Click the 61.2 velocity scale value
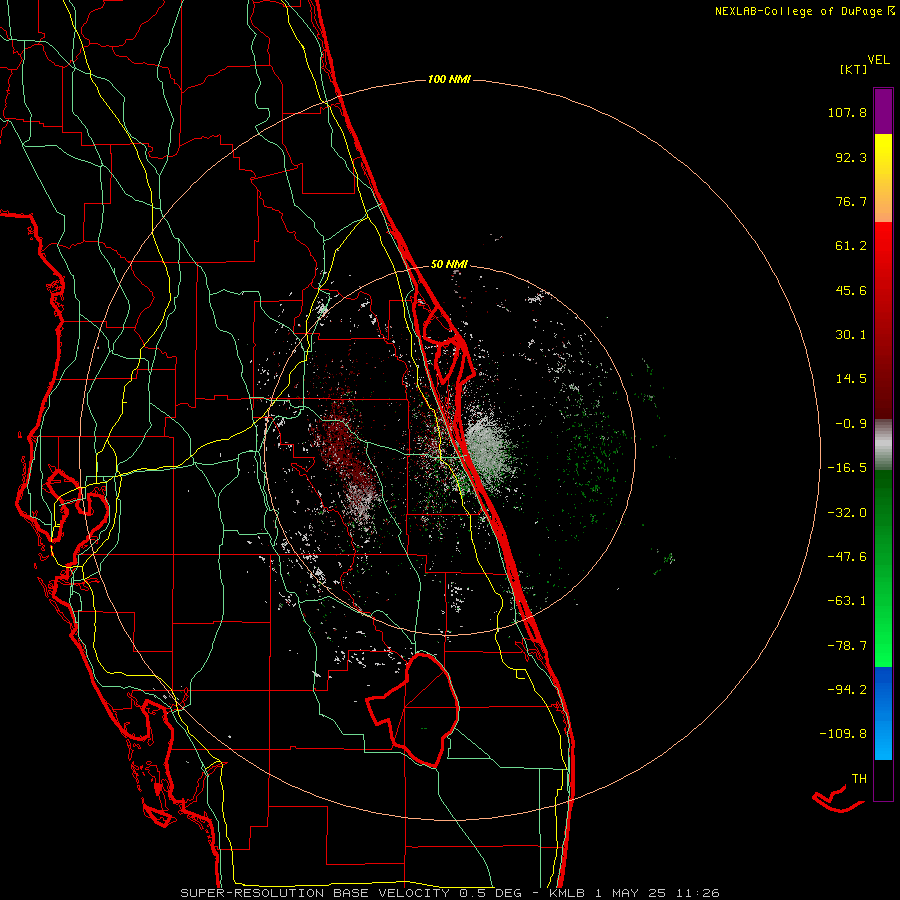 (851, 246)
